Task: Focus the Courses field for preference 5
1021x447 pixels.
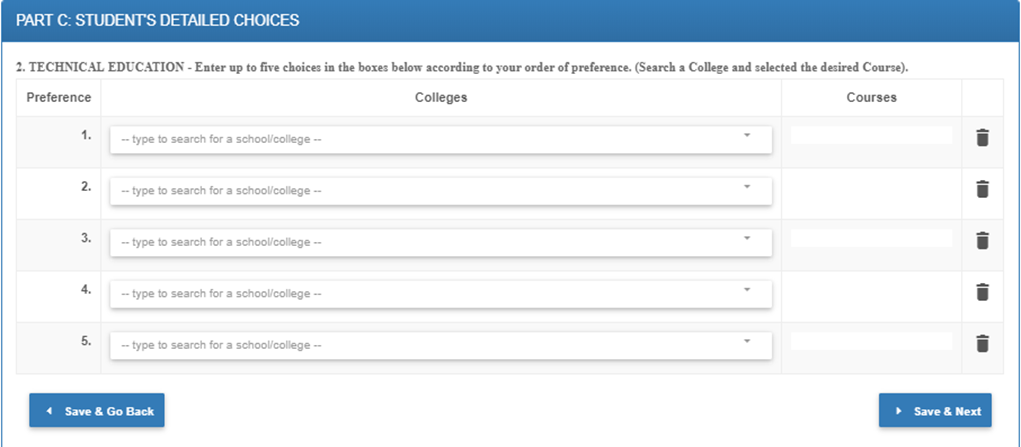Action: point(871,341)
